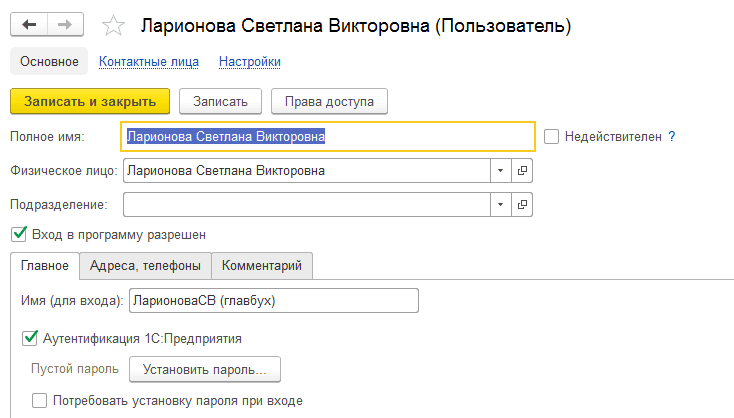The width and height of the screenshot is (734, 418).
Task: Open the Контактные лица link
Action: (149, 62)
